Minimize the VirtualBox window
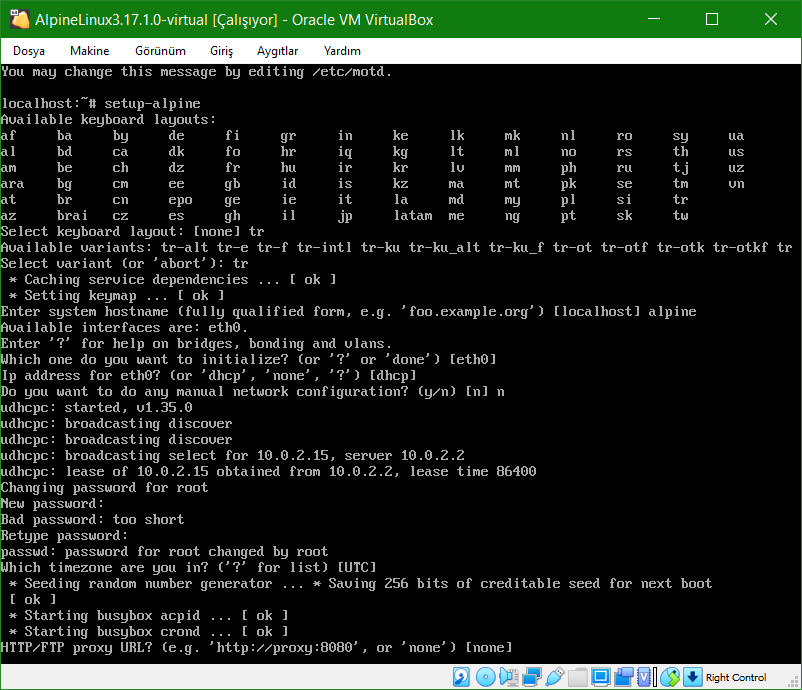 click(x=654, y=19)
